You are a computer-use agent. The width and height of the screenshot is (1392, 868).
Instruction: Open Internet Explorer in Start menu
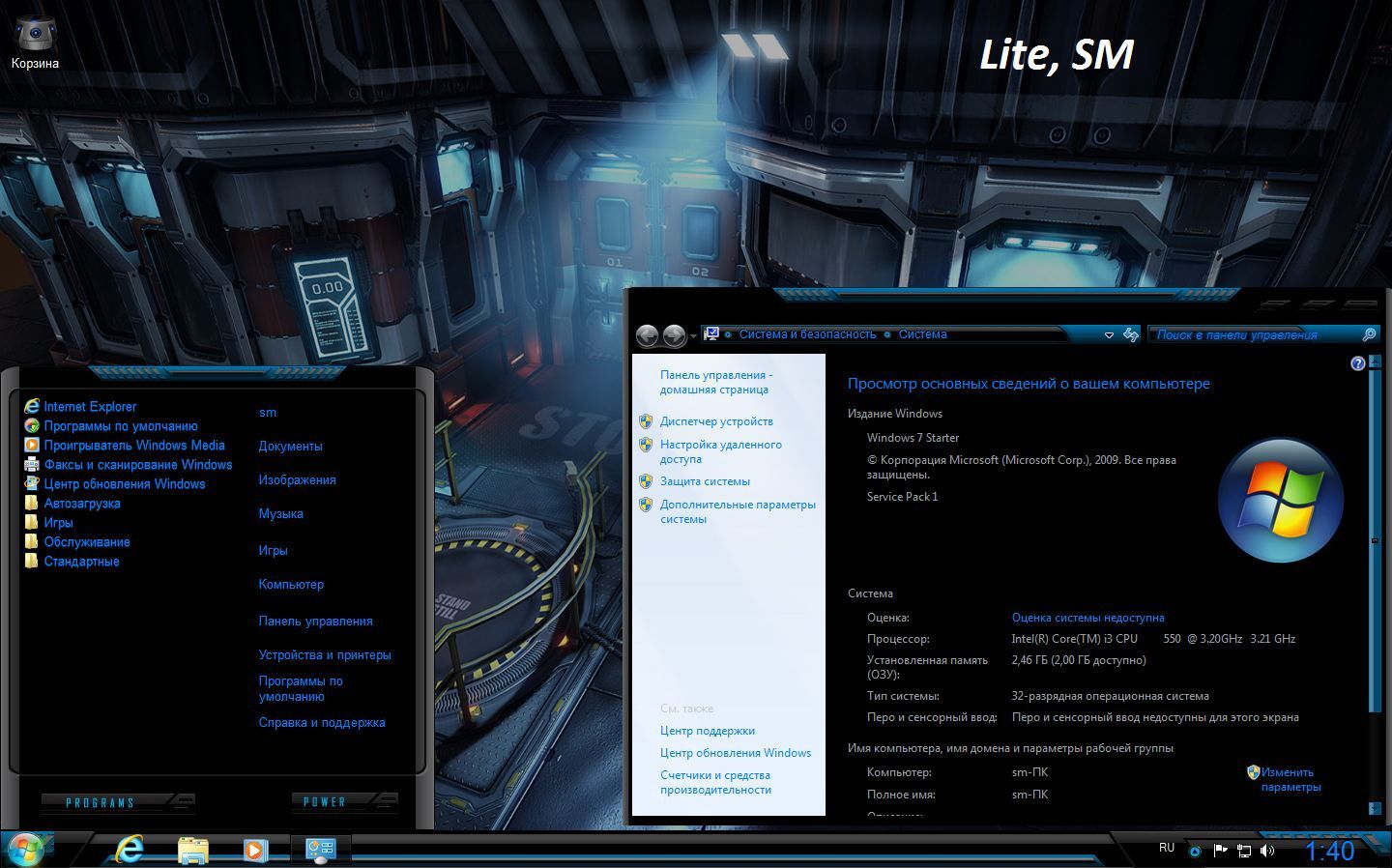click(90, 407)
